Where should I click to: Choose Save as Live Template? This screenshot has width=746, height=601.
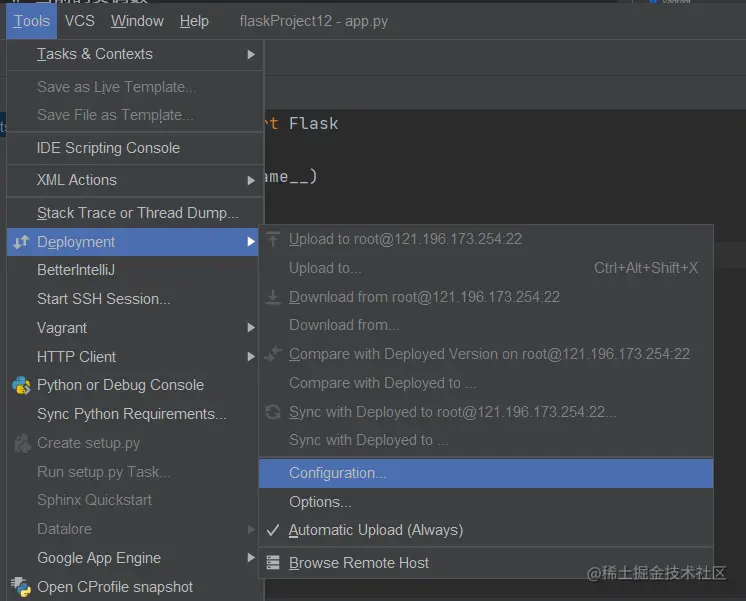click(135, 87)
